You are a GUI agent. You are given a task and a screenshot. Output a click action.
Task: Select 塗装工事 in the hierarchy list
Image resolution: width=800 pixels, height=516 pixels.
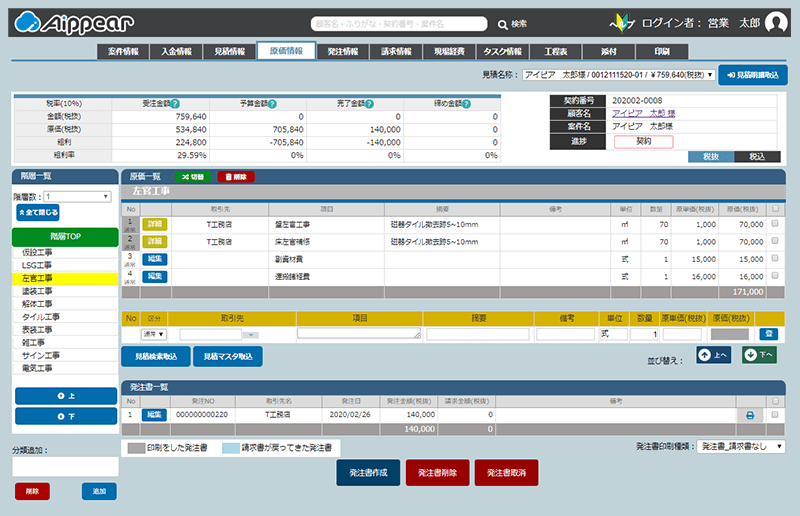coord(38,291)
